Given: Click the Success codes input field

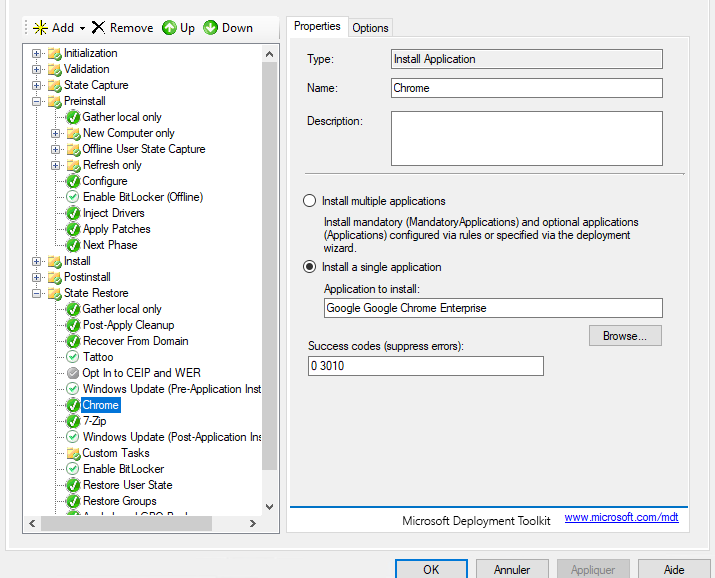Looking at the screenshot, I should tap(425, 366).
